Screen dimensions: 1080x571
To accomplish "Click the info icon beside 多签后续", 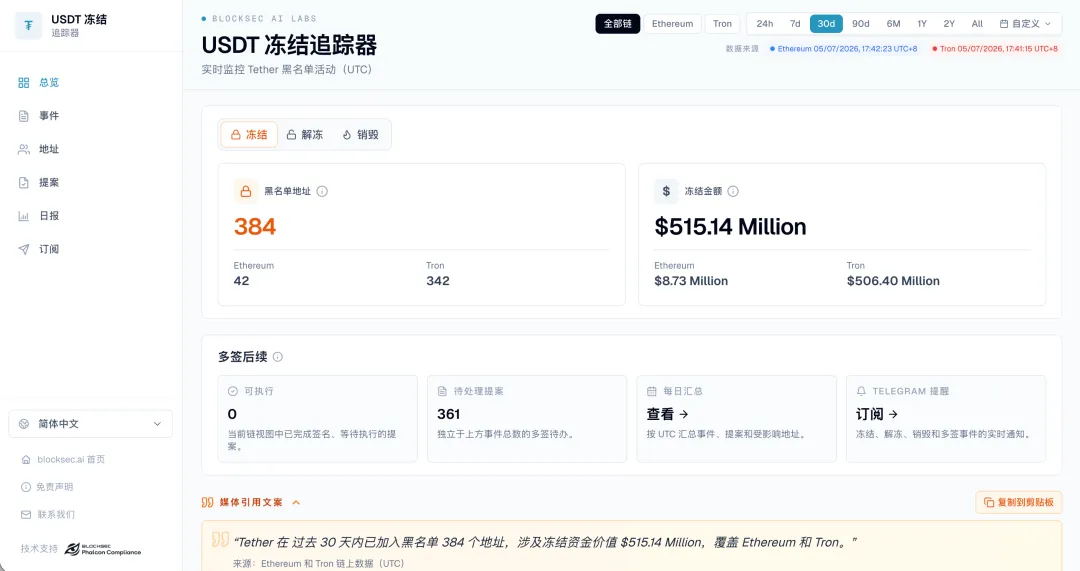I will pyautogui.click(x=278, y=357).
